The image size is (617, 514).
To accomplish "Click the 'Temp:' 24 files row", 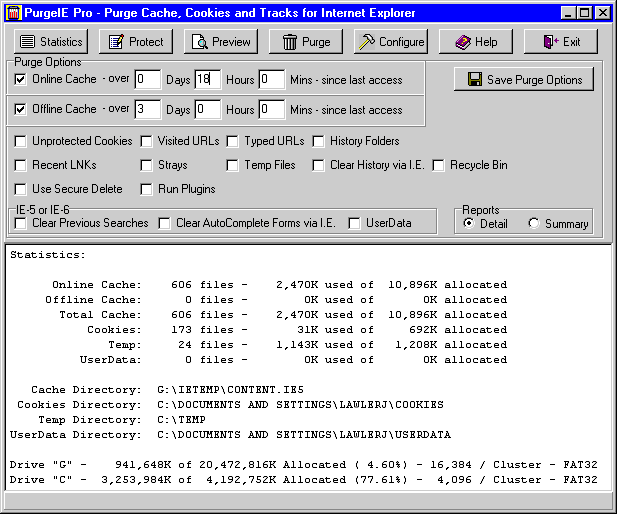I will pyautogui.click(x=308, y=344).
